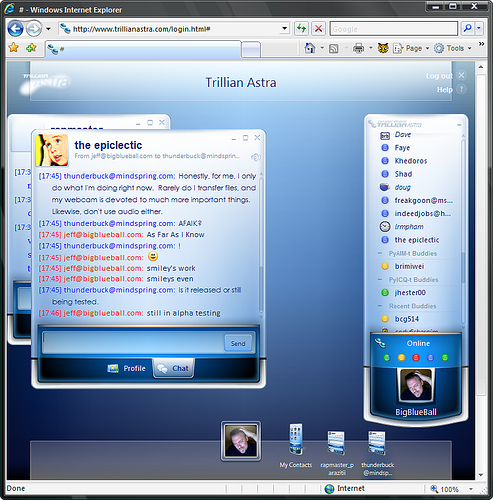Click the RSS feeds icon

point(334,49)
